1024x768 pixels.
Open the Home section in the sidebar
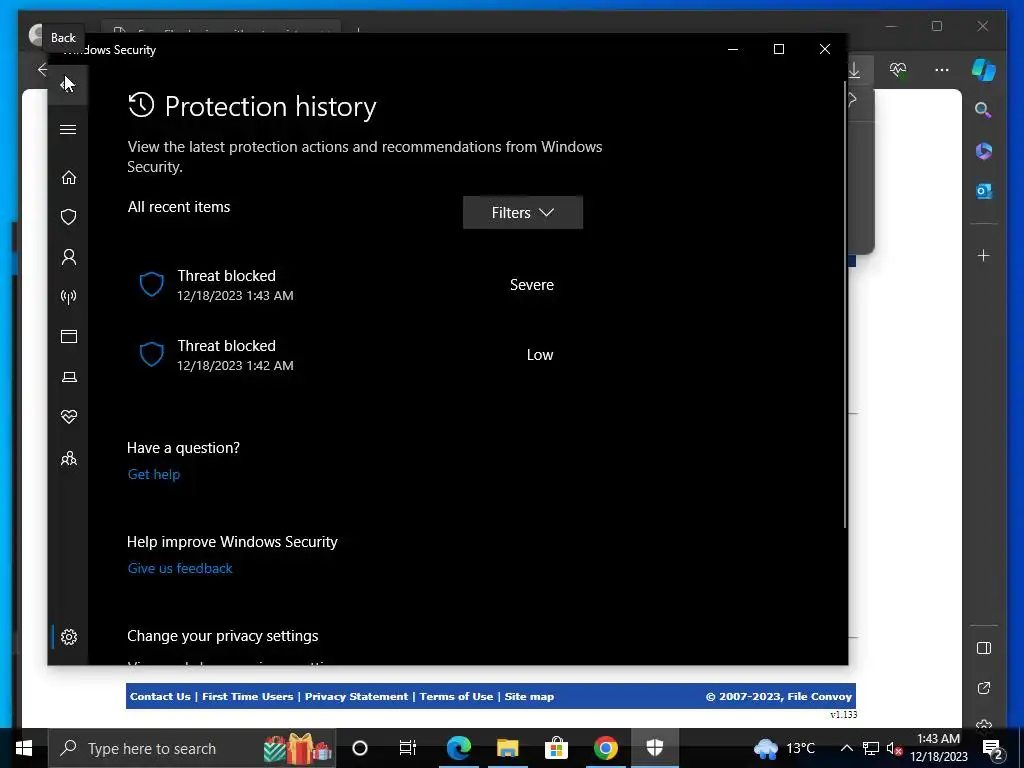tap(69, 178)
